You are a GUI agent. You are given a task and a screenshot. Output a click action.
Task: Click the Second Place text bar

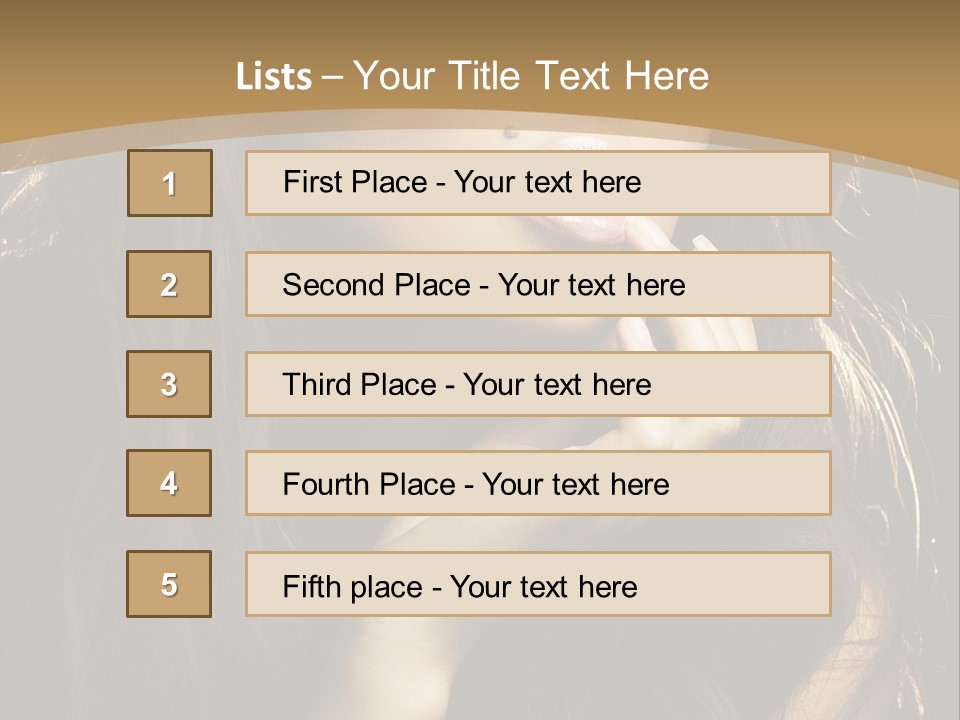point(538,284)
